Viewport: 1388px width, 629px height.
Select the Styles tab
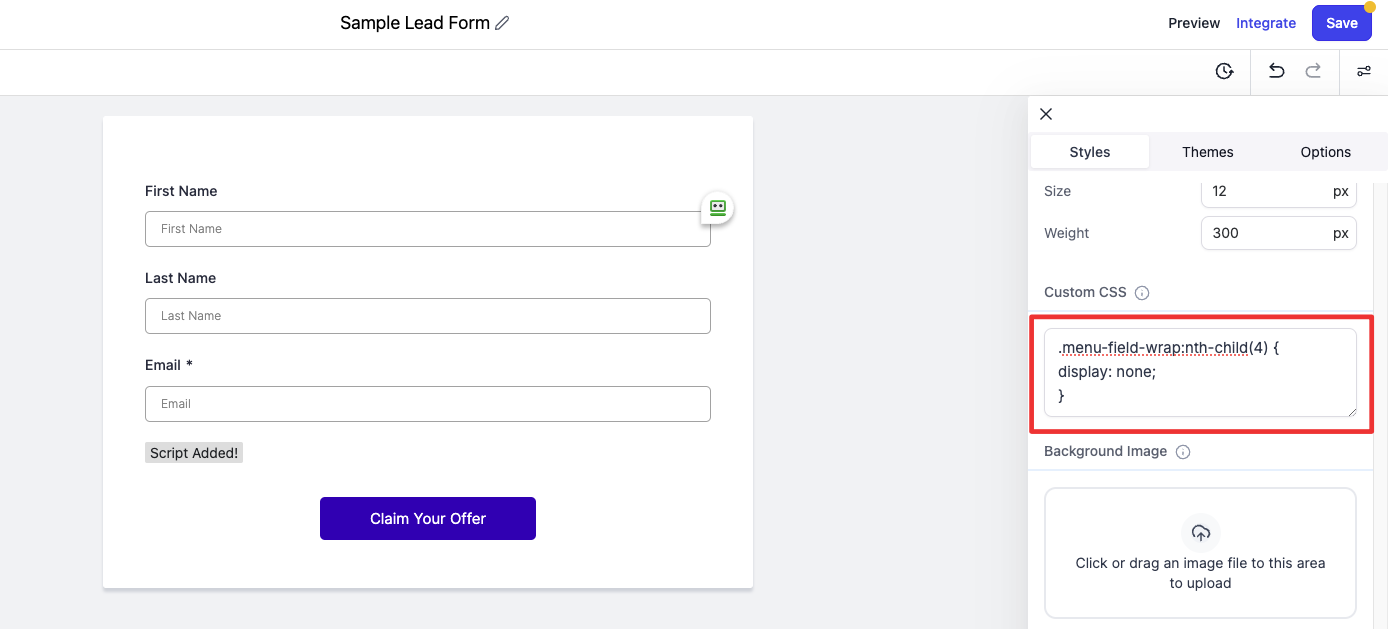pyautogui.click(x=1089, y=152)
